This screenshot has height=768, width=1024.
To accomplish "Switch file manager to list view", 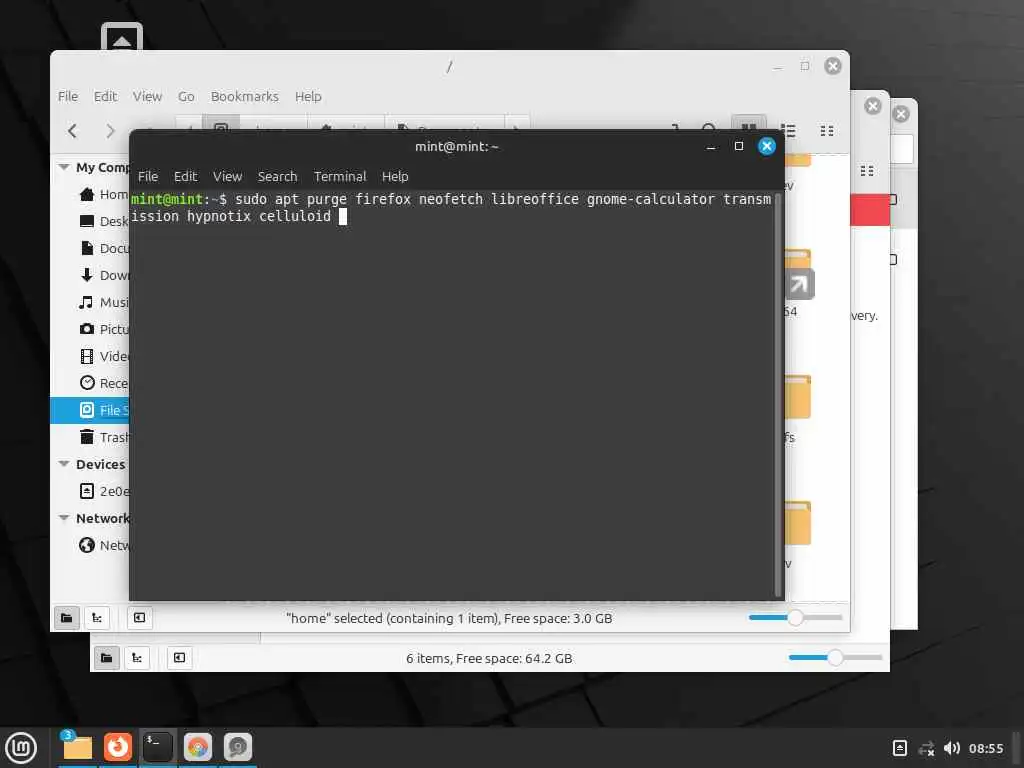I will click(789, 131).
